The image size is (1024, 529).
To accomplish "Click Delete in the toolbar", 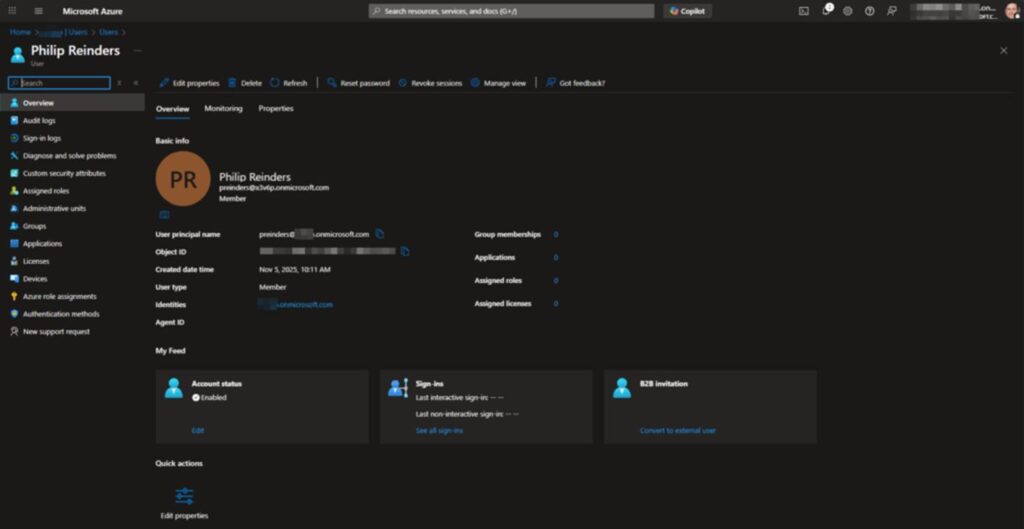I will (x=245, y=83).
